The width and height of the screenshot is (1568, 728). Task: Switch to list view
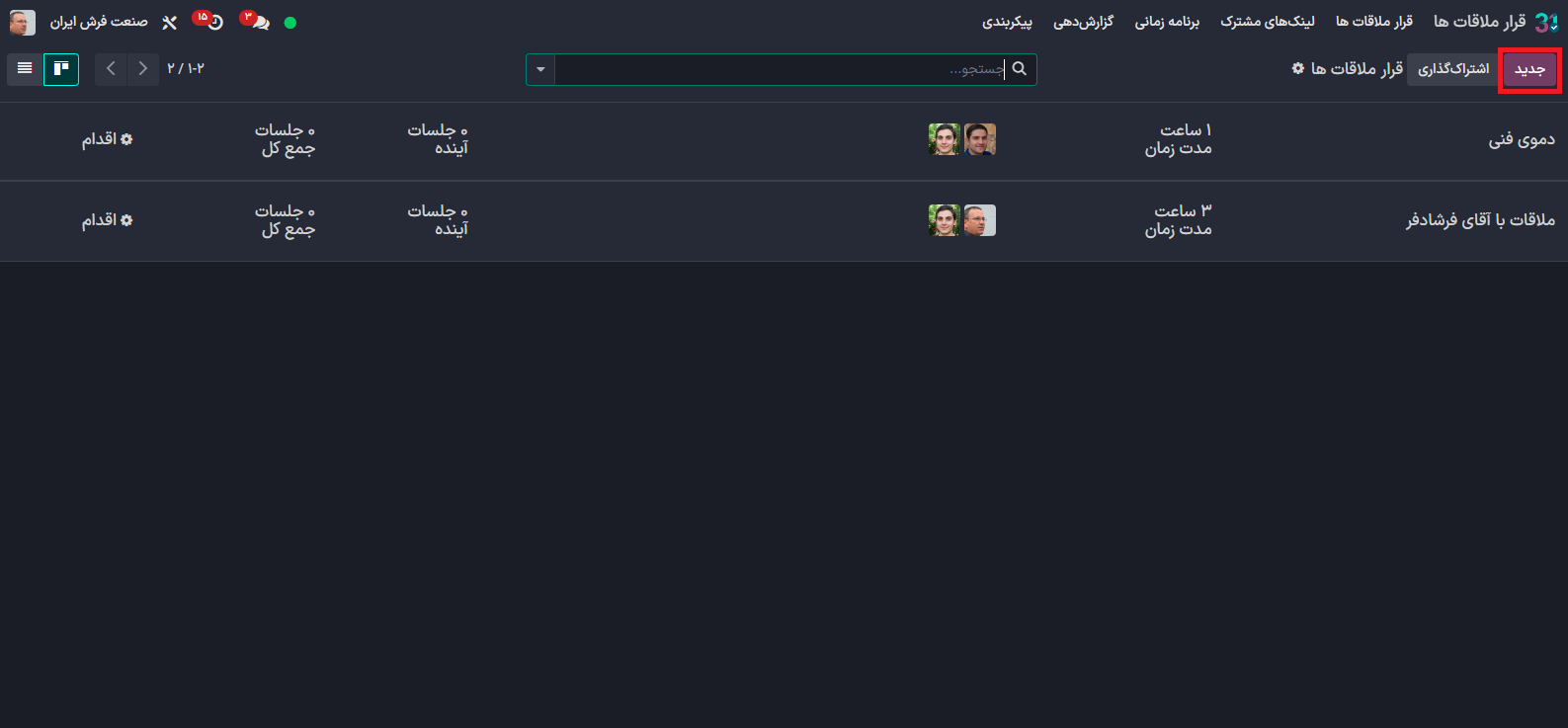(25, 69)
